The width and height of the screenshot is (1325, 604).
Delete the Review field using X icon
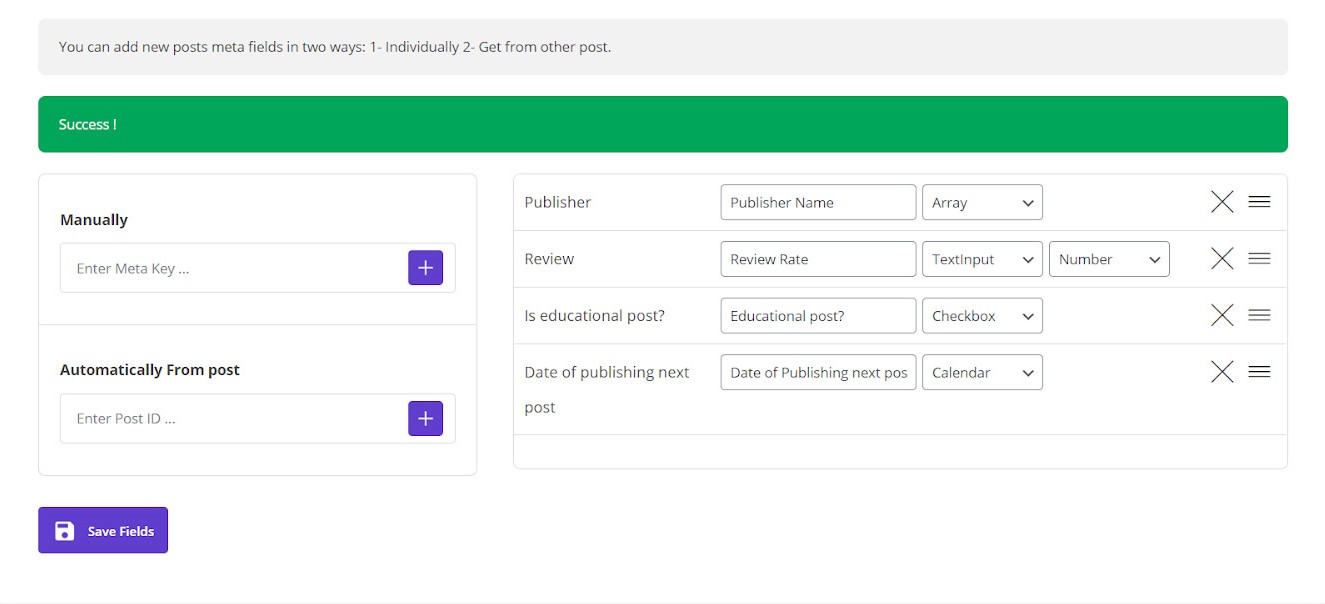[1221, 259]
